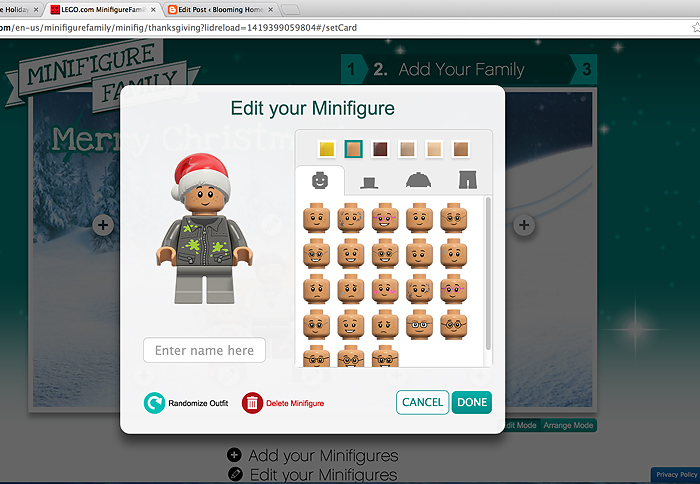Open the hat parts tab
The image size is (700, 484).
click(369, 182)
